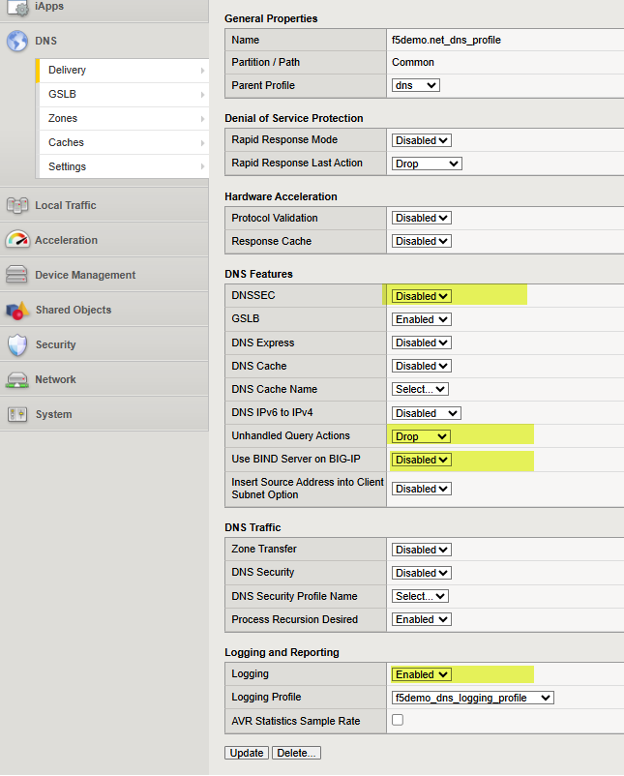Click the Device Management icon
The height and width of the screenshot is (776, 624).
click(x=17, y=275)
